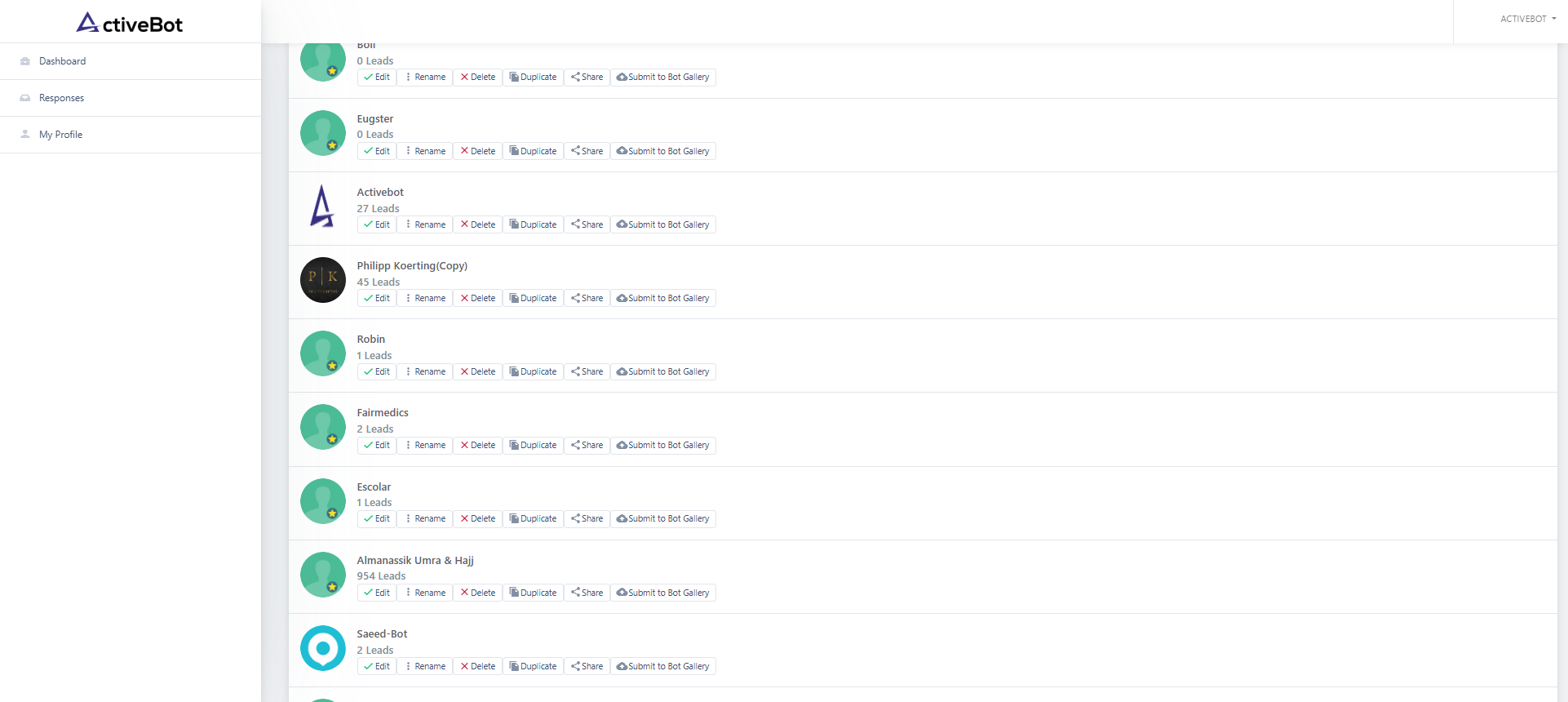Edit the Eugster bot
The width and height of the screenshot is (1568, 702).
pyautogui.click(x=377, y=151)
